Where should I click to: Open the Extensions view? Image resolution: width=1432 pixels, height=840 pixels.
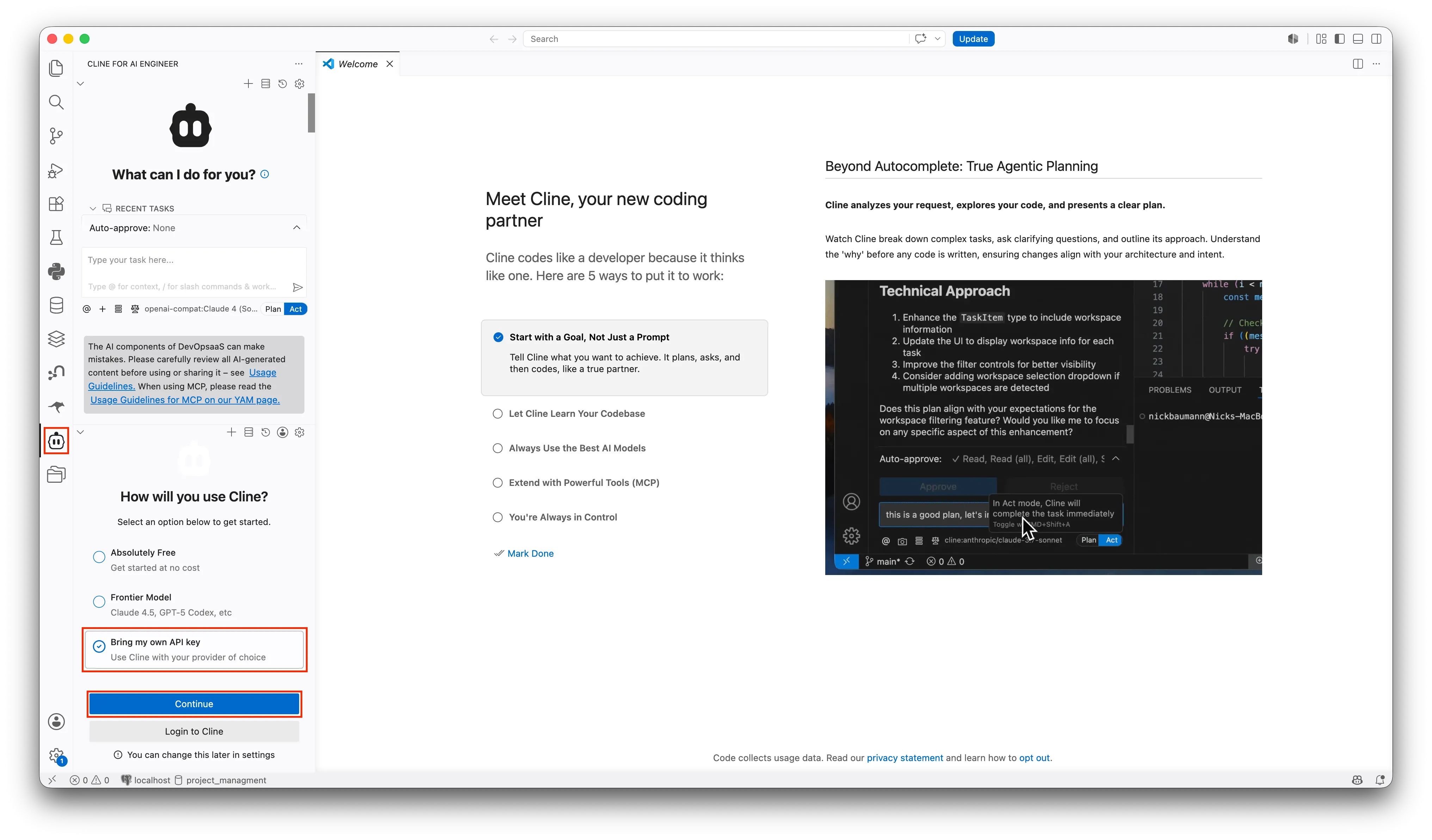(56, 203)
